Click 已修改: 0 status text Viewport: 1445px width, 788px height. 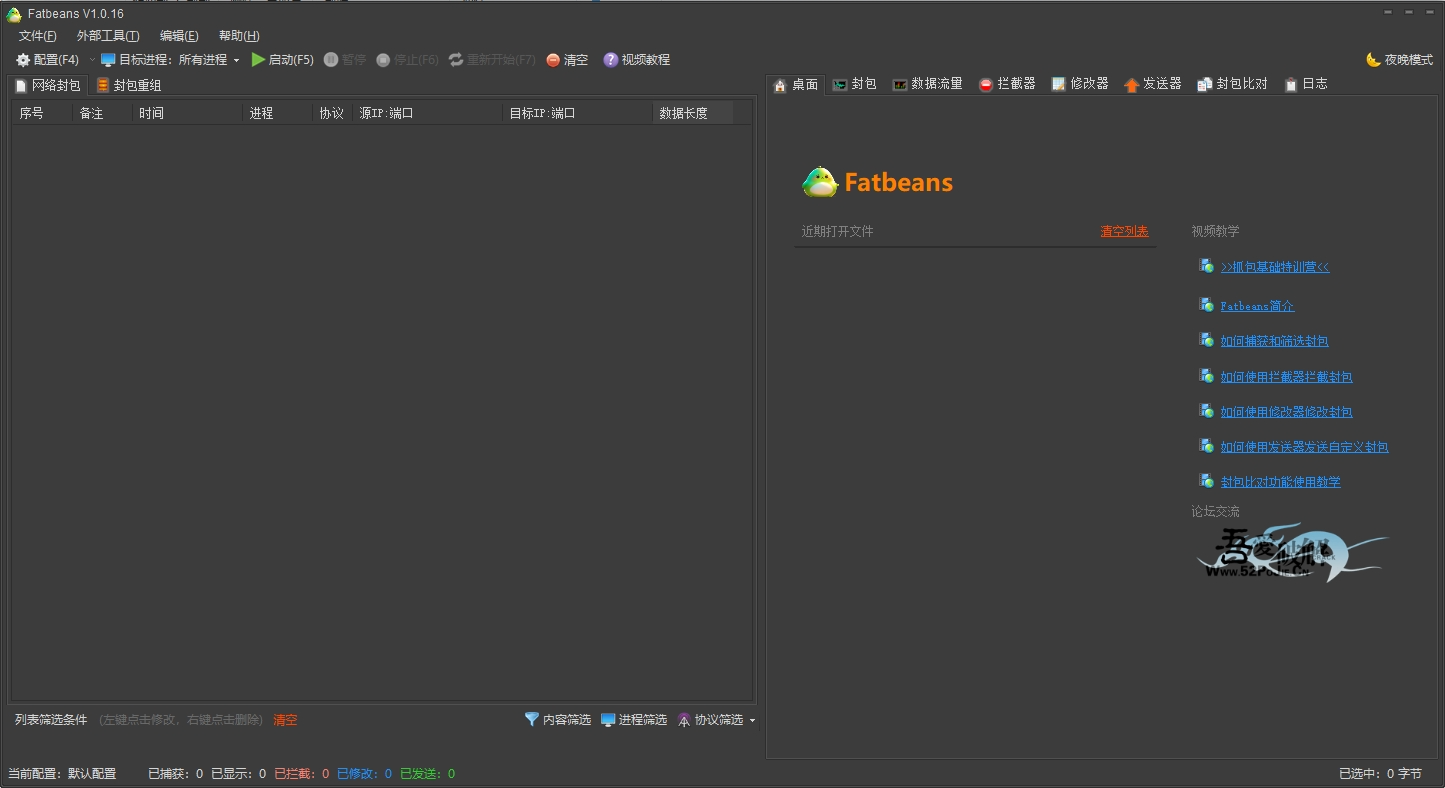pos(364,774)
